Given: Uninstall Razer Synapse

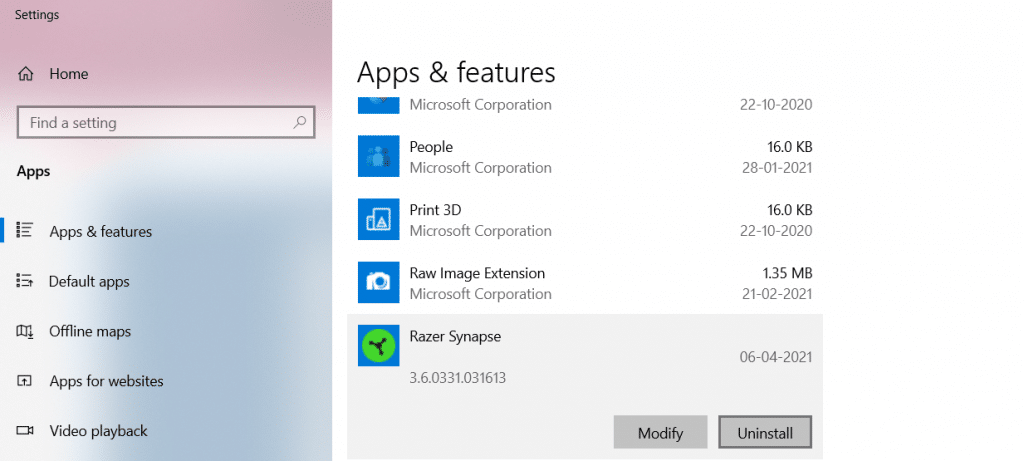Looking at the screenshot, I should tap(765, 432).
